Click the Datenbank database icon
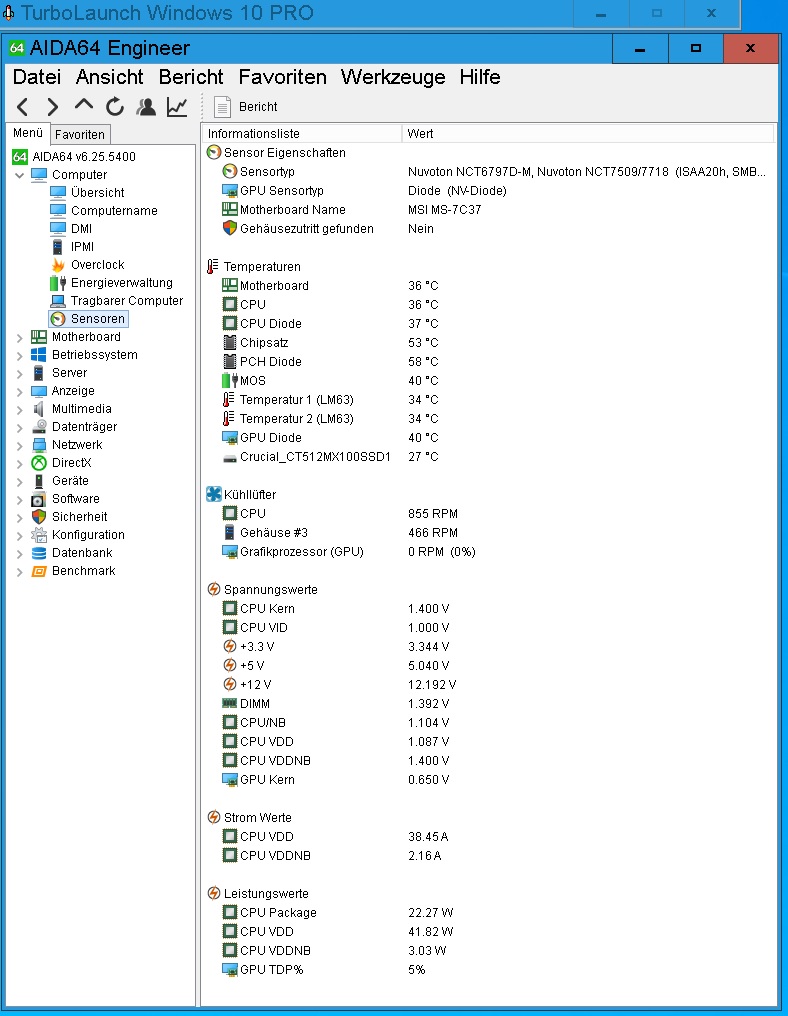The height and width of the screenshot is (1016, 788). 39,553
